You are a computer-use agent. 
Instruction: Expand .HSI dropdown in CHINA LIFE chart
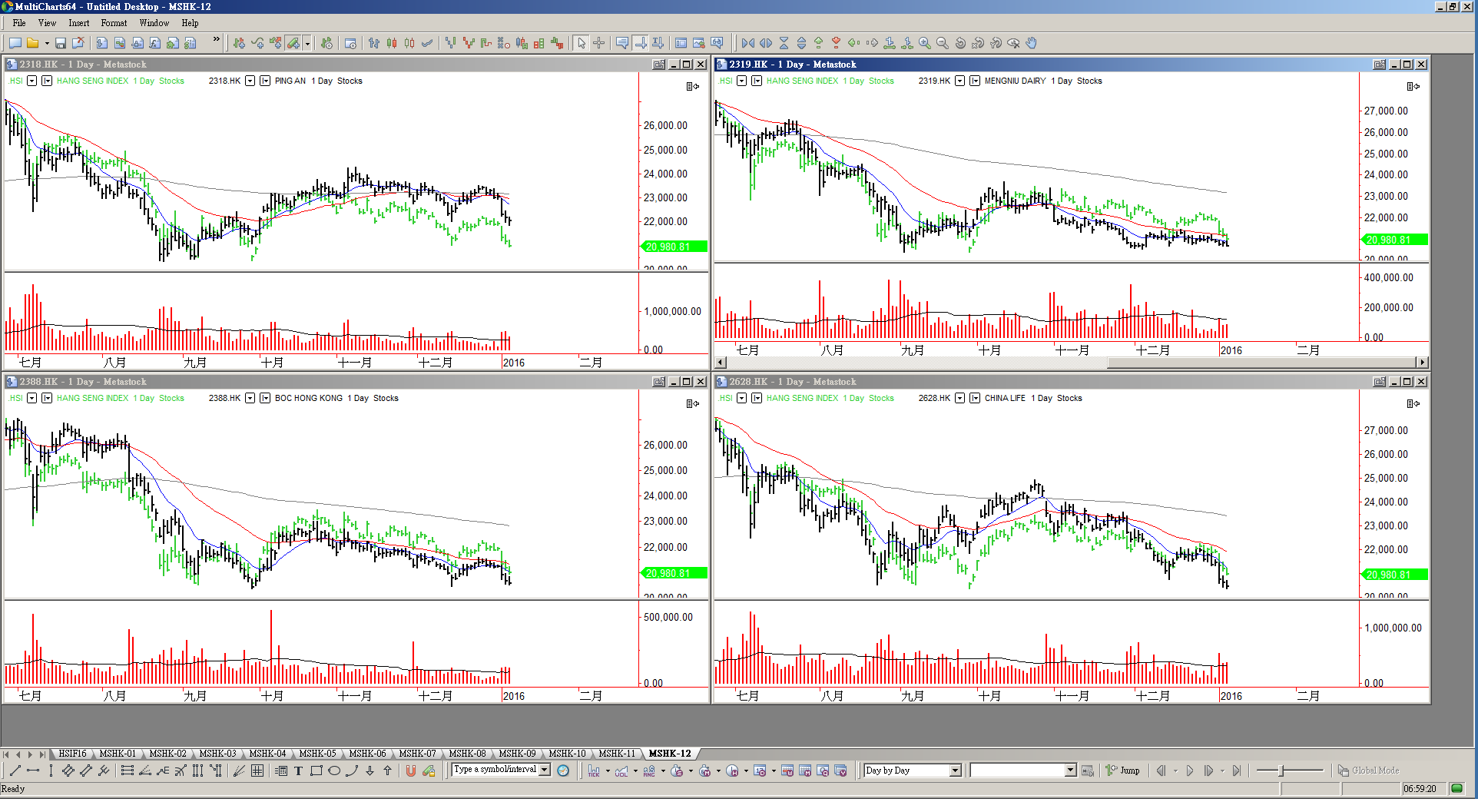click(x=741, y=398)
